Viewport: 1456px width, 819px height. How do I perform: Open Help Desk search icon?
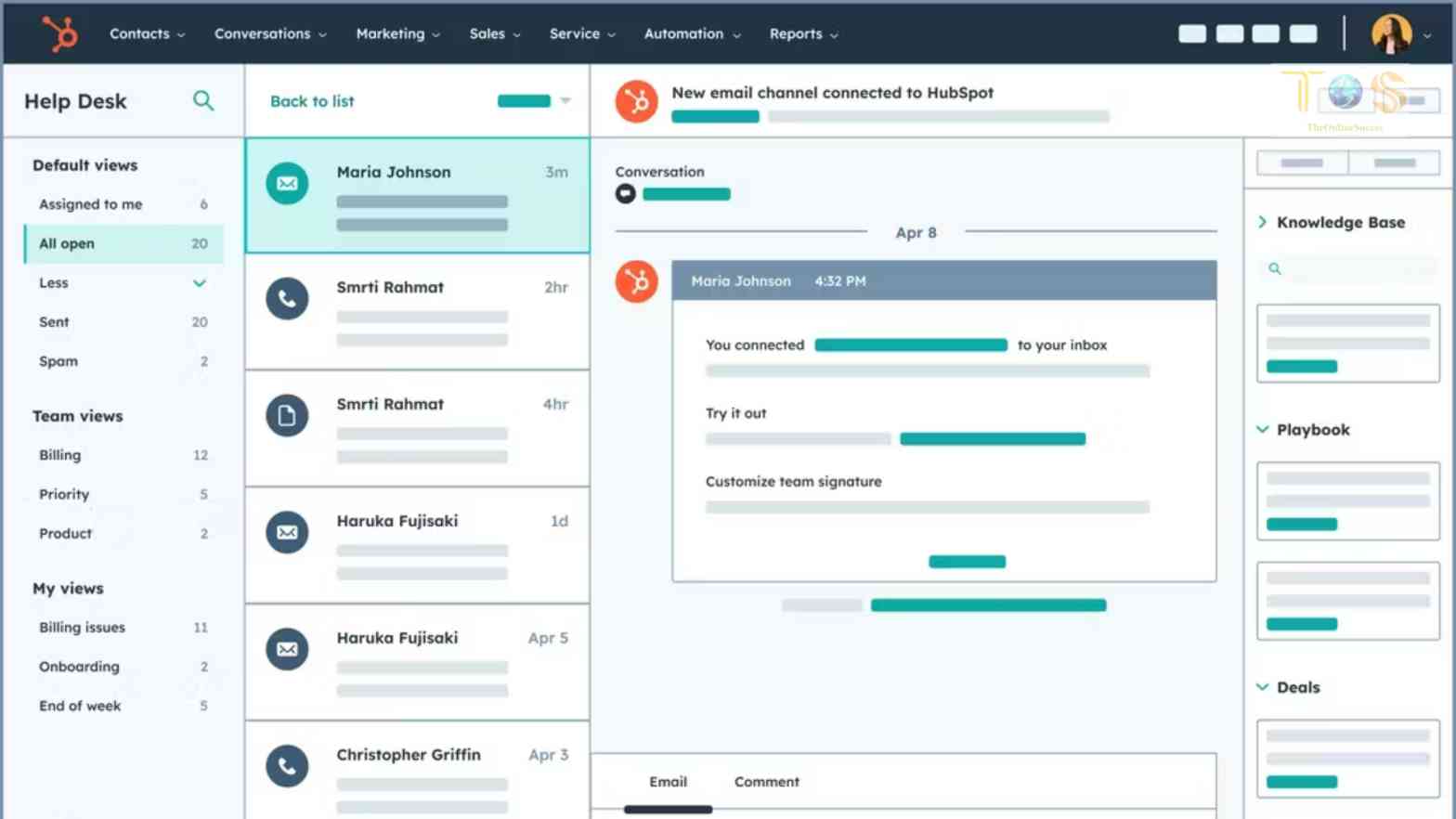coord(203,100)
